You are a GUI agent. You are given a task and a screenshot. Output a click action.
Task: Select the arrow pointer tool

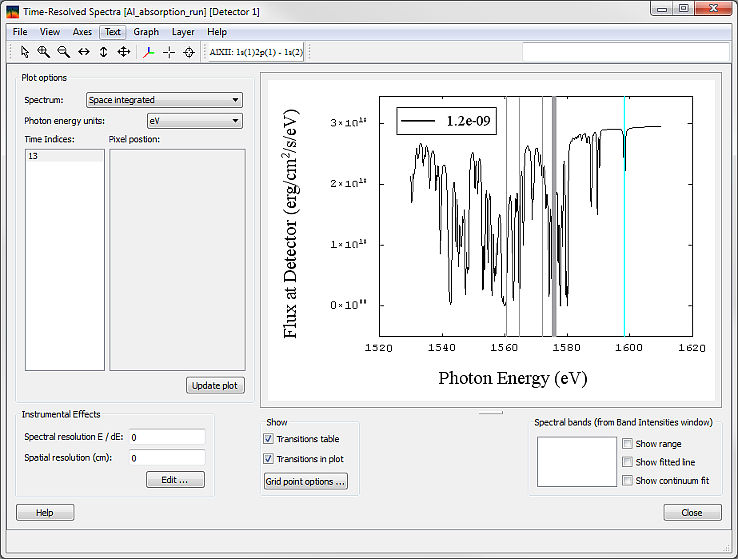[25, 52]
